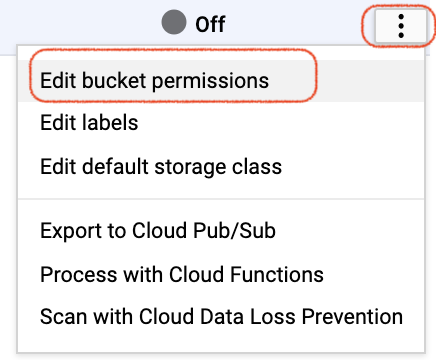Collapse the menu via vertical ellipsis button
Screen dimensions: 436x360
[401, 26]
